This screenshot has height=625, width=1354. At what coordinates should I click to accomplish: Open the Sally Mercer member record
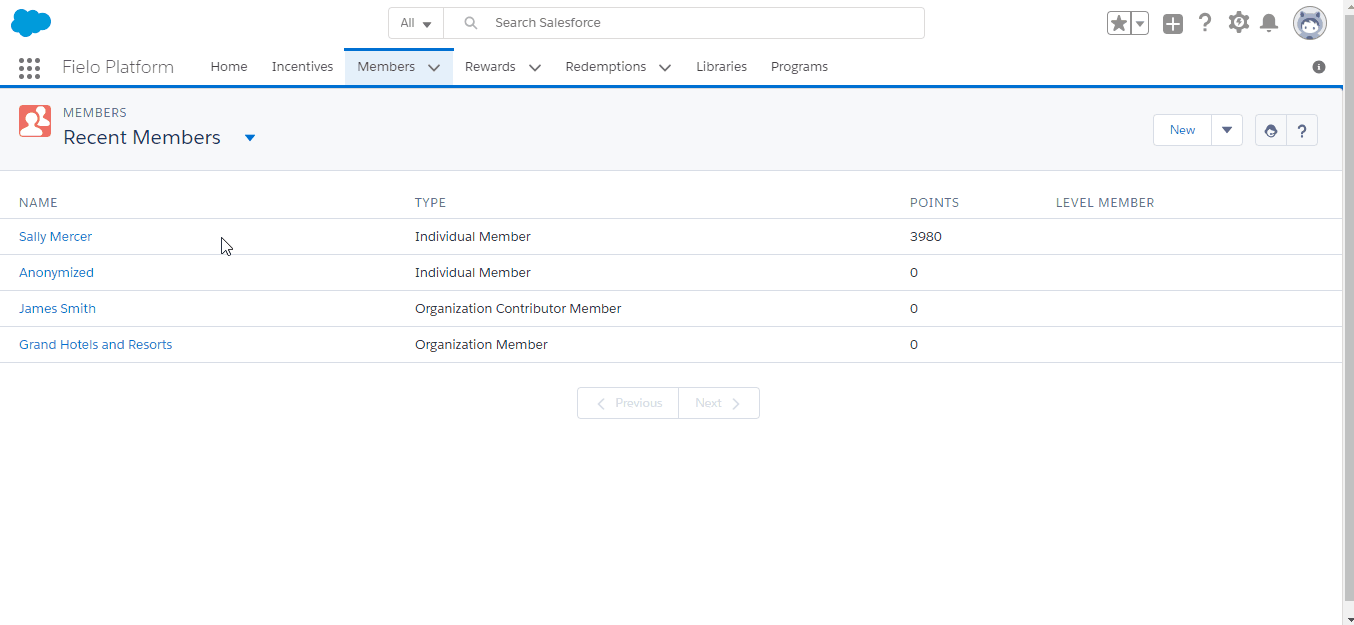click(55, 237)
